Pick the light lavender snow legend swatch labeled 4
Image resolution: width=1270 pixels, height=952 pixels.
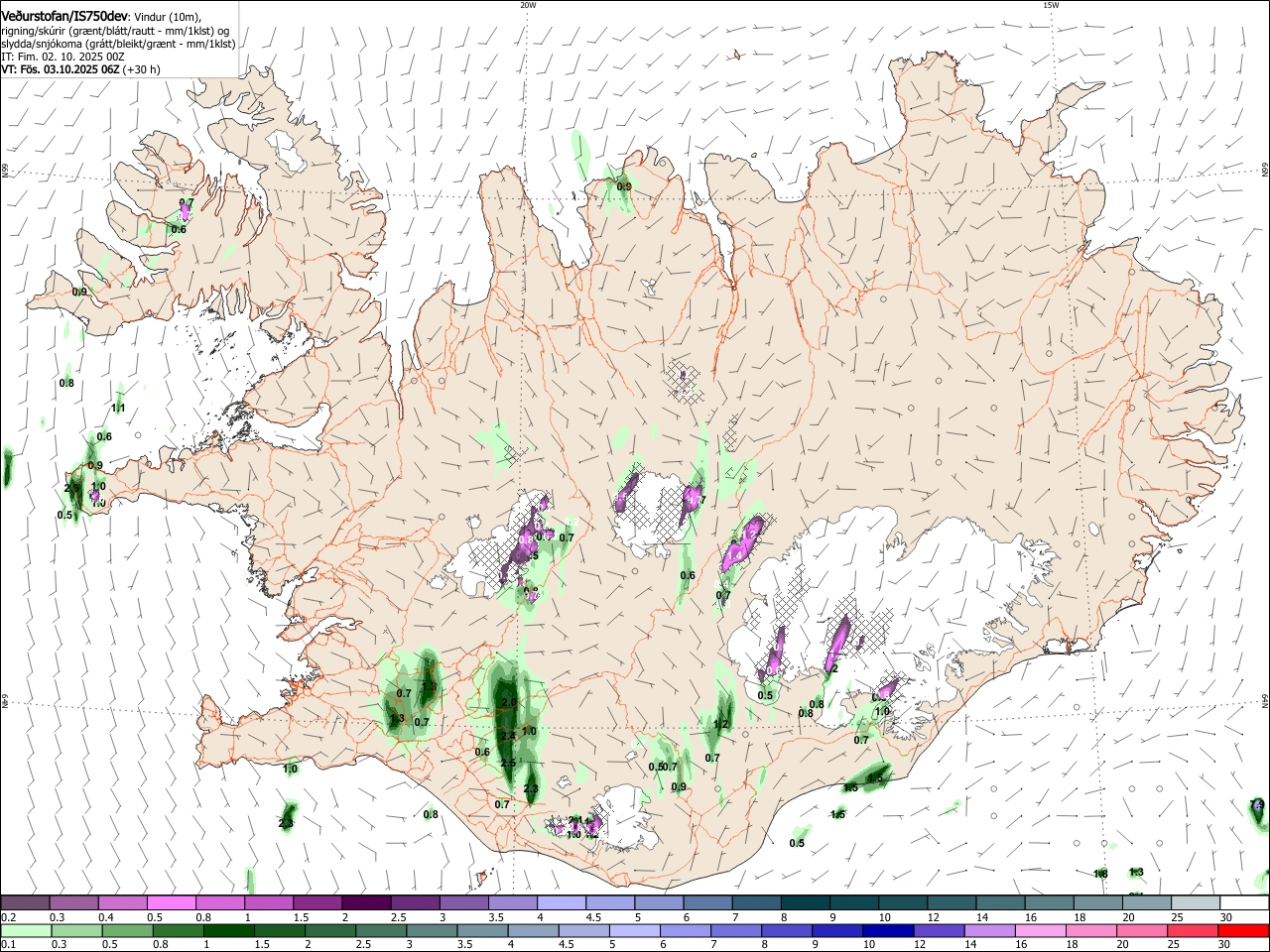[x=560, y=903]
